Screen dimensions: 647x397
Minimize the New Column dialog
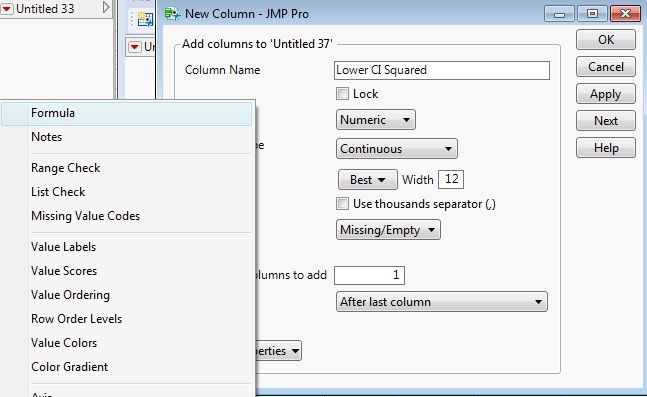click(559, 14)
